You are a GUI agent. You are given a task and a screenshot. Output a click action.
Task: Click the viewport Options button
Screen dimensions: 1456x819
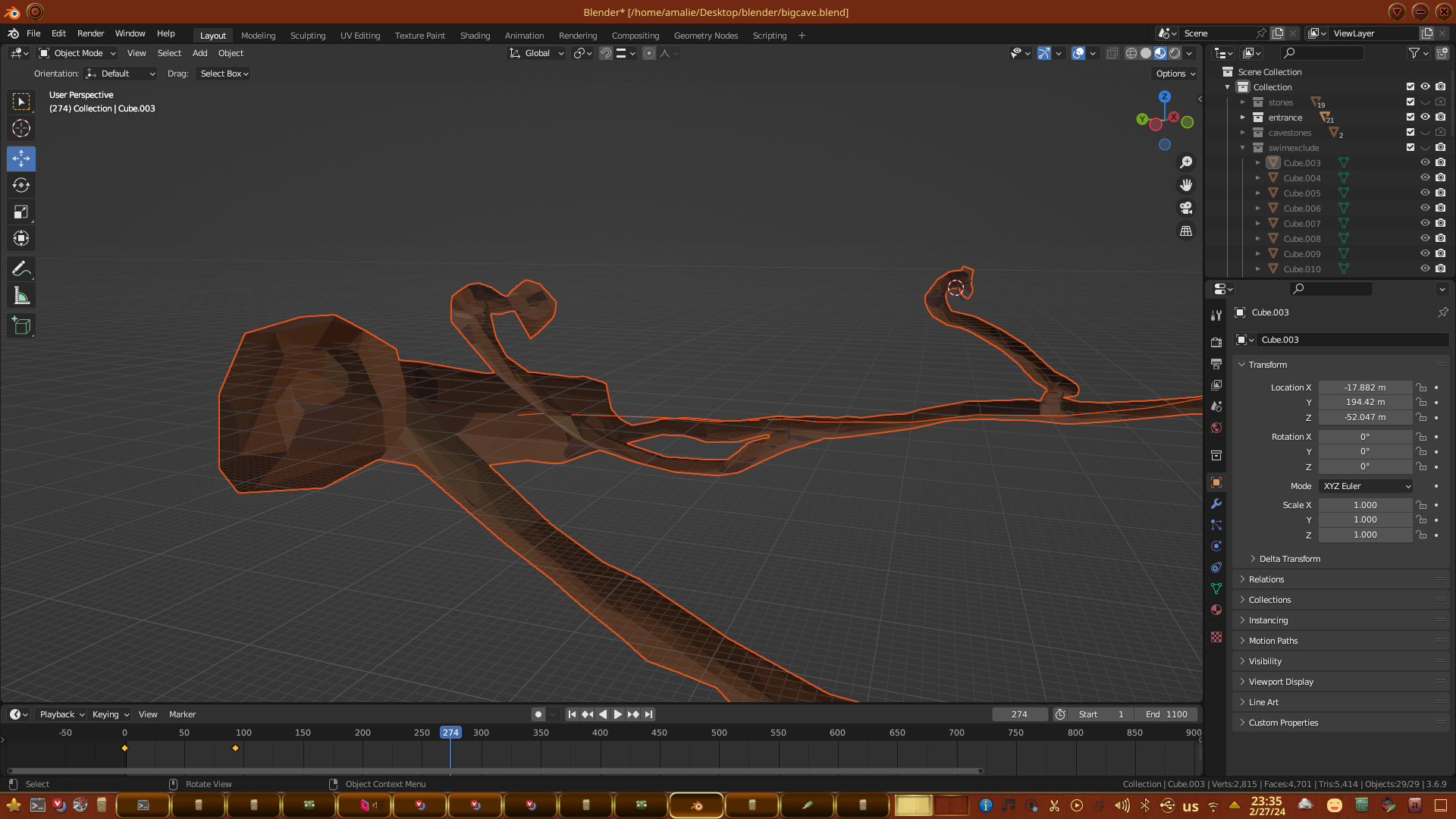(1175, 74)
